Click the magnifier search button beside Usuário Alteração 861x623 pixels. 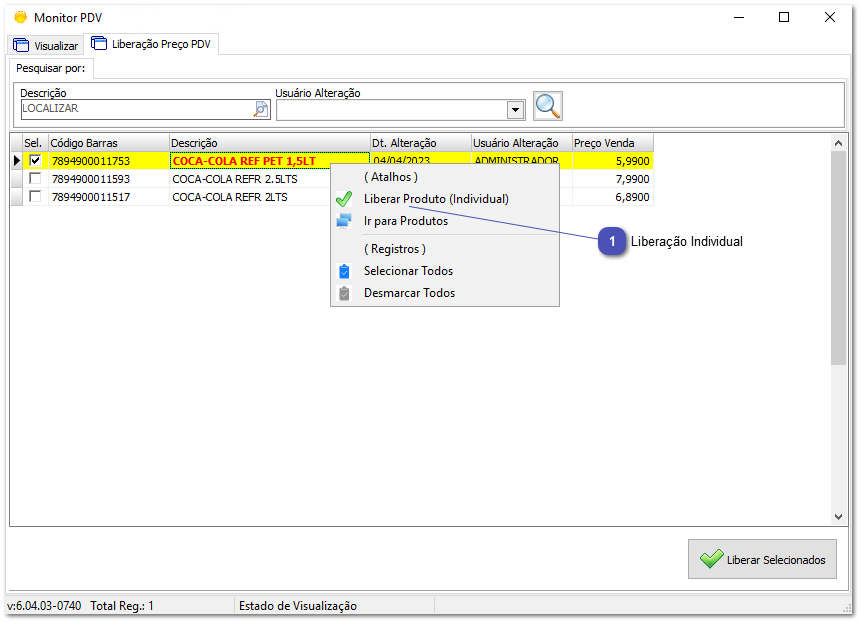pos(548,105)
